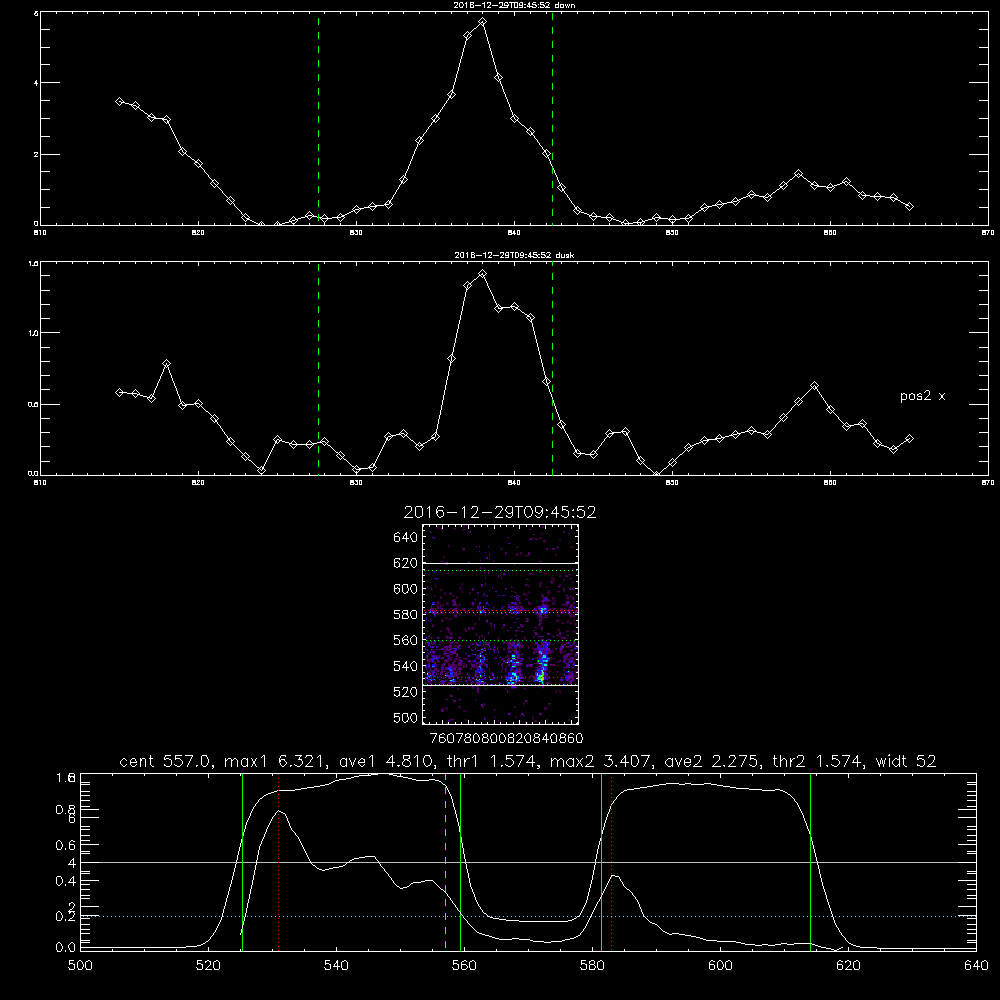1000x1000 pixels.
Task: Click the leftmost green vertical line in bottom plot
Action: [x=242, y=861]
